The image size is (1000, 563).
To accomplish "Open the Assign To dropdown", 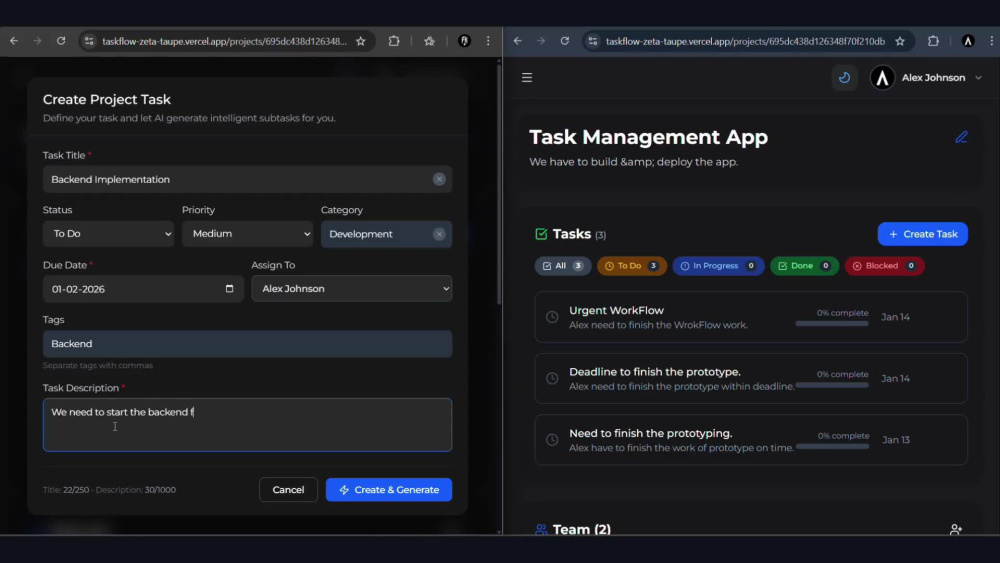I will tap(351, 289).
